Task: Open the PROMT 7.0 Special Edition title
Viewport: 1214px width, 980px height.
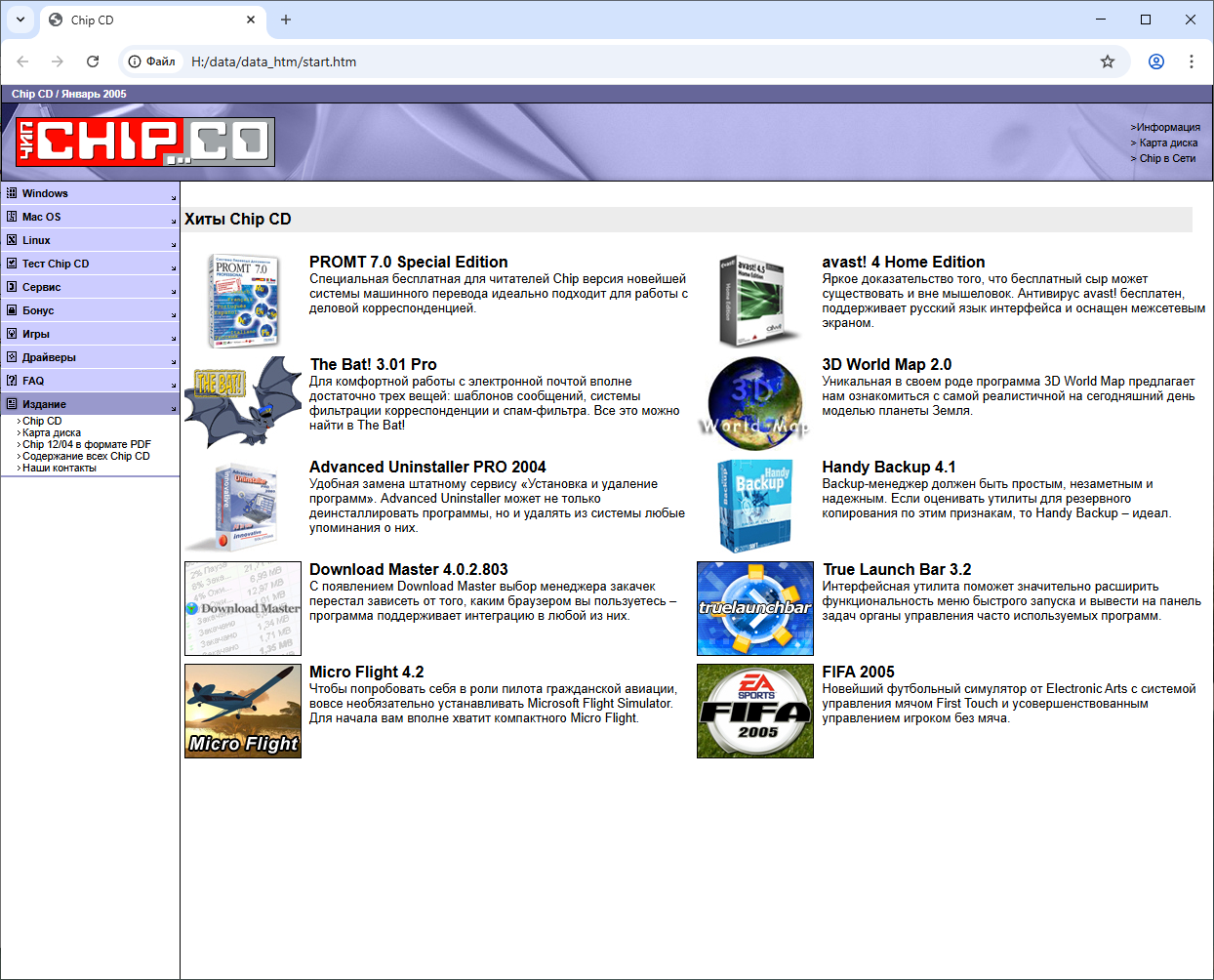Action: 409,262
